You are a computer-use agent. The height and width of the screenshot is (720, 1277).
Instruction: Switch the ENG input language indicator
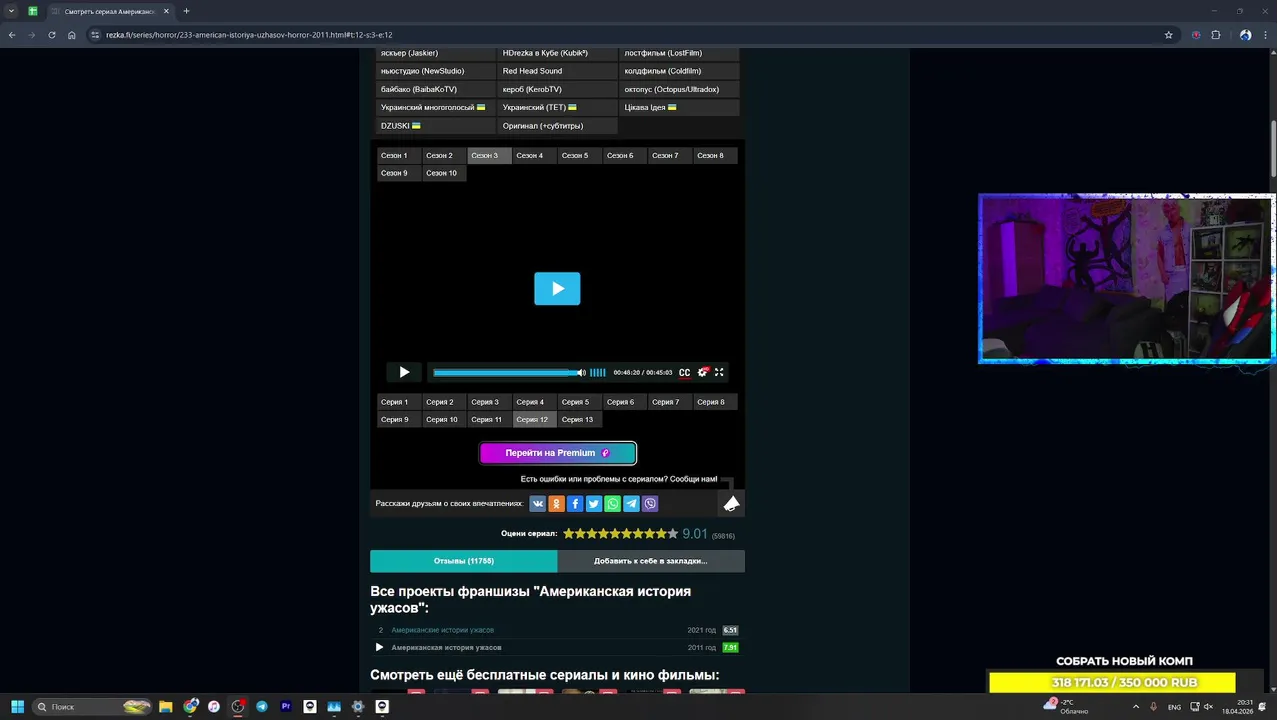coord(1174,707)
